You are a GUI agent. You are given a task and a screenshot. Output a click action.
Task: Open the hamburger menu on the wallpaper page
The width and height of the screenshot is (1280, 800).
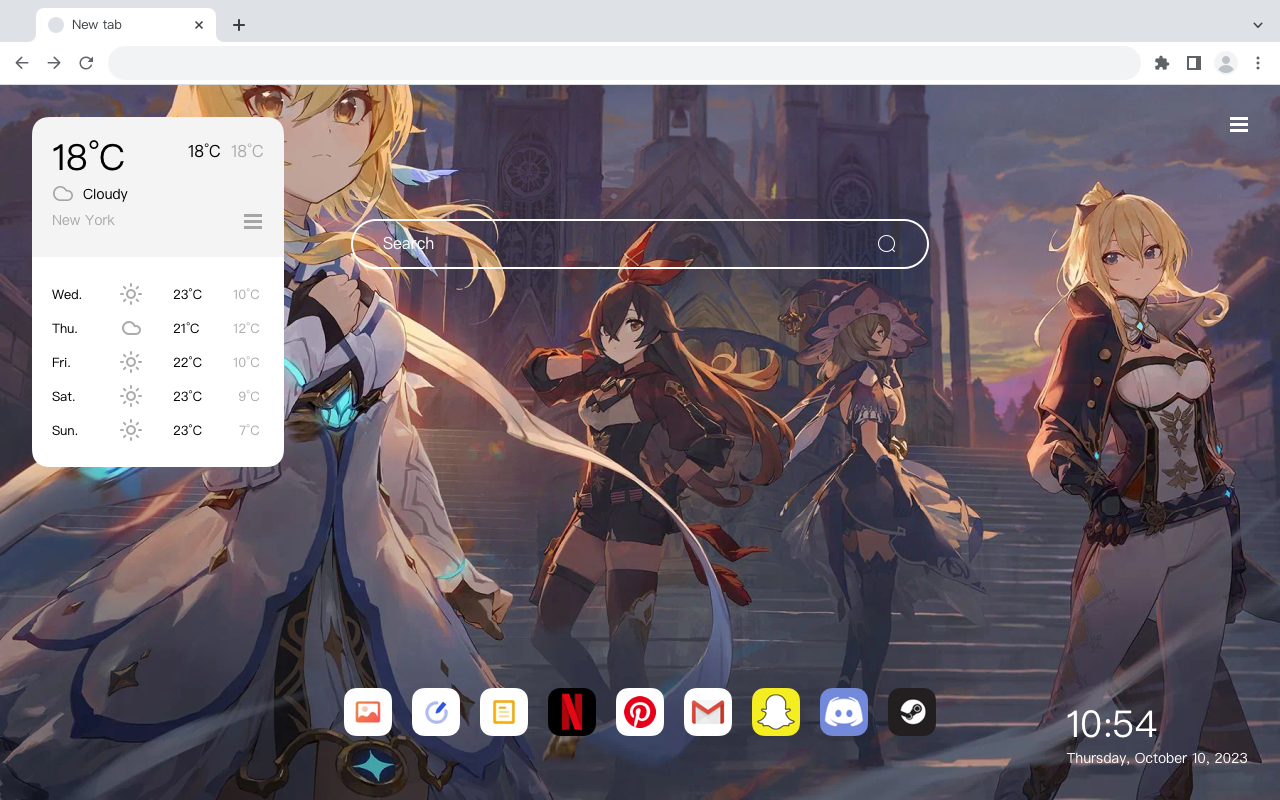pyautogui.click(x=1239, y=125)
